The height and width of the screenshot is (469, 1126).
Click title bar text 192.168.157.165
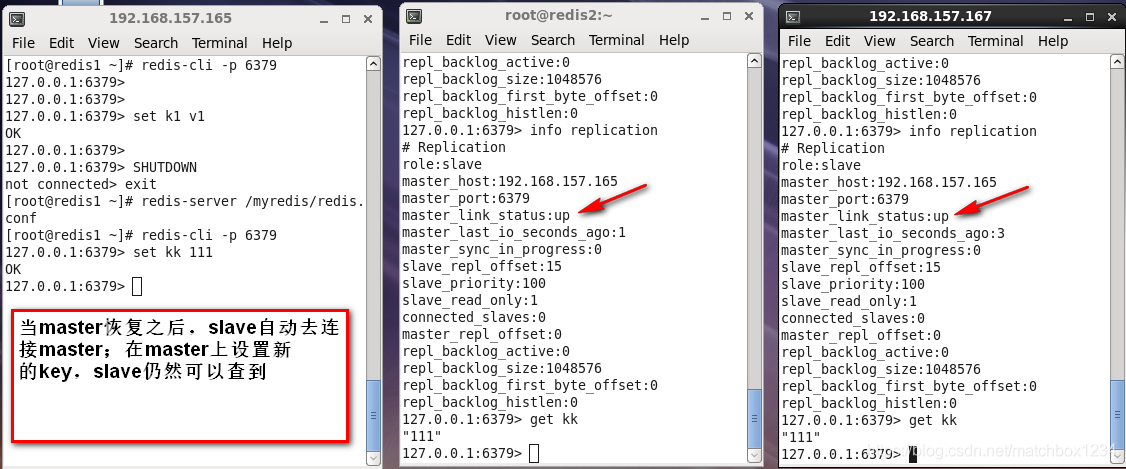(x=171, y=19)
